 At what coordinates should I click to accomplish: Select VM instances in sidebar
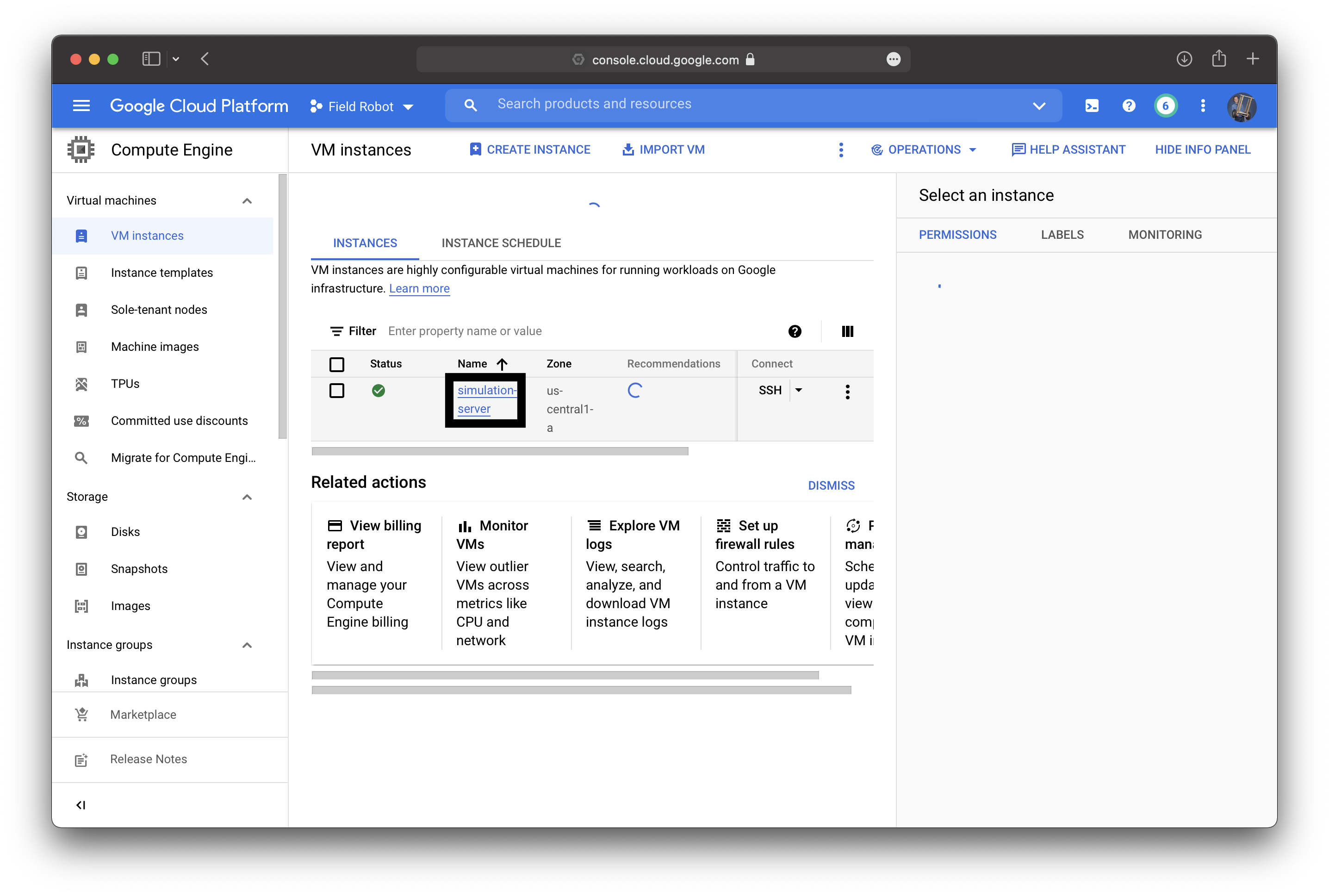tap(163, 236)
